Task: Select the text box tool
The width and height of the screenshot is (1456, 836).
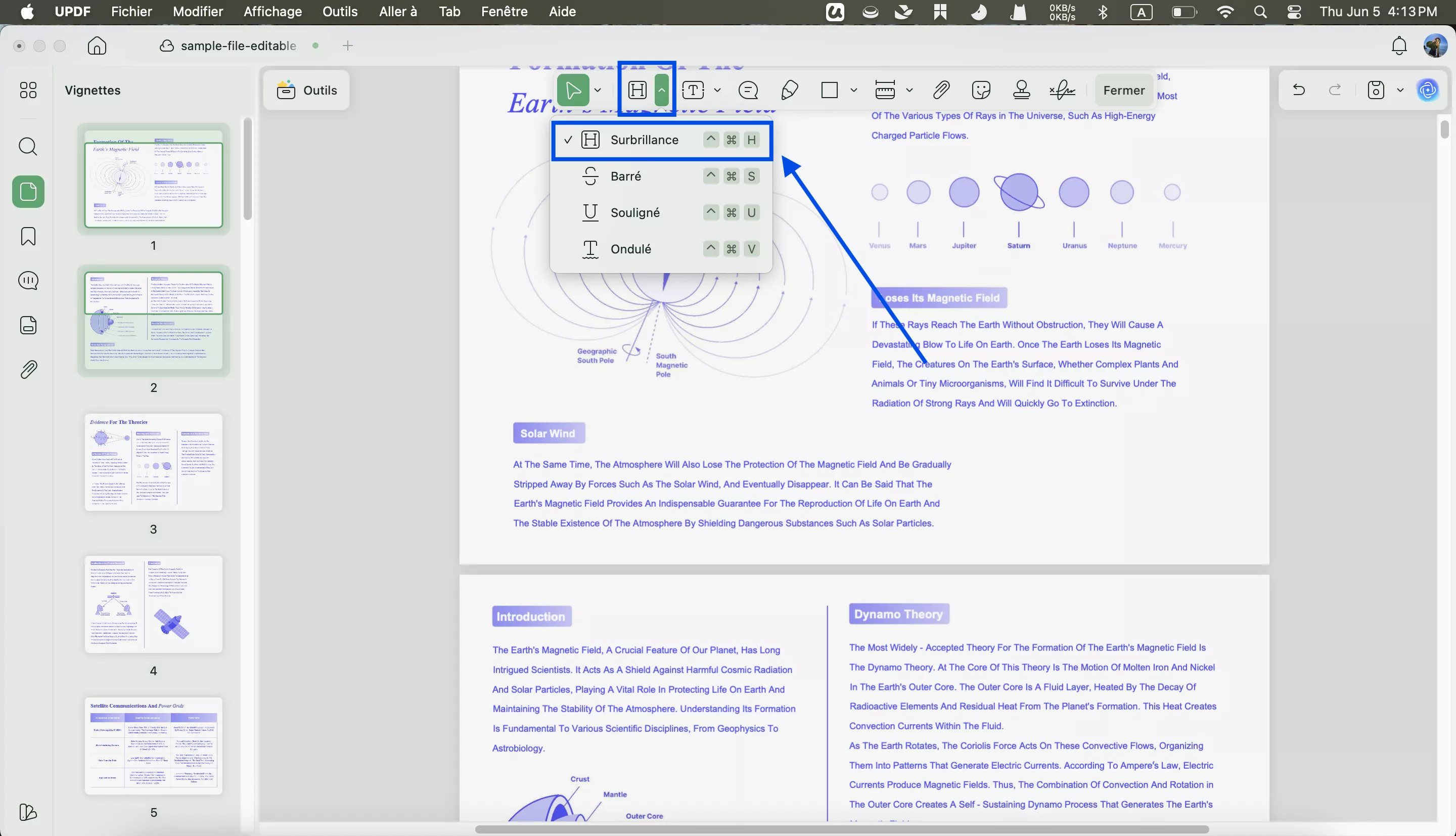Action: (693, 90)
